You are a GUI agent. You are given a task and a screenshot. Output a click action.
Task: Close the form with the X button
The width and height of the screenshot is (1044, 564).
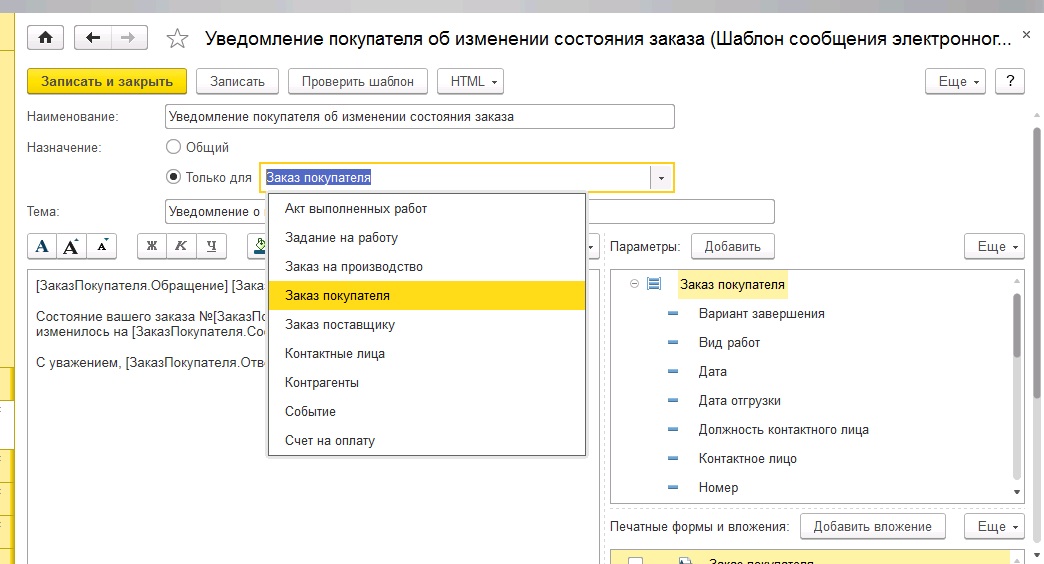[x=1026, y=35]
